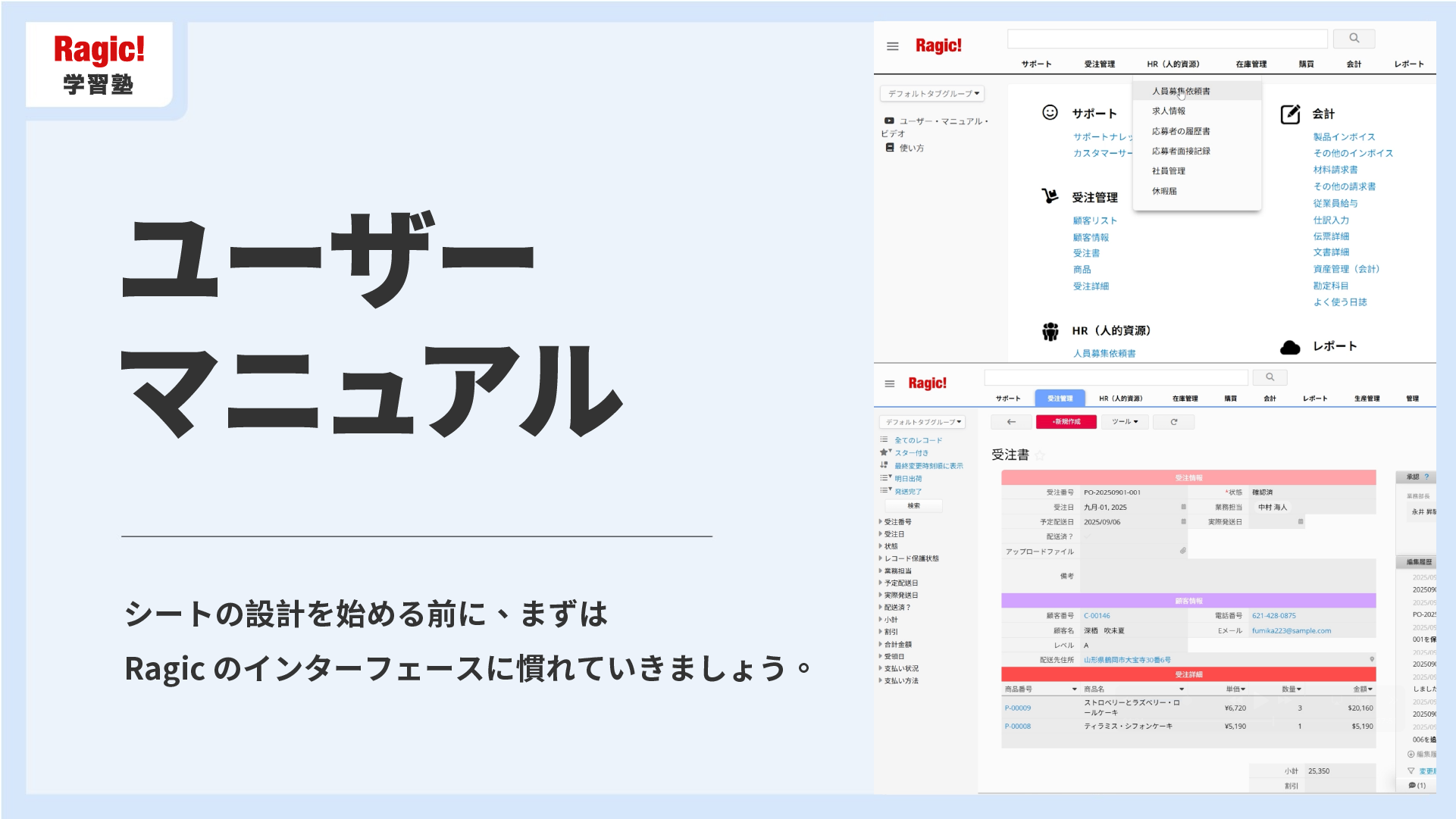The width and height of the screenshot is (1456, 819).
Task: Click the refresh icon in the record toolbar
Action: [1173, 422]
